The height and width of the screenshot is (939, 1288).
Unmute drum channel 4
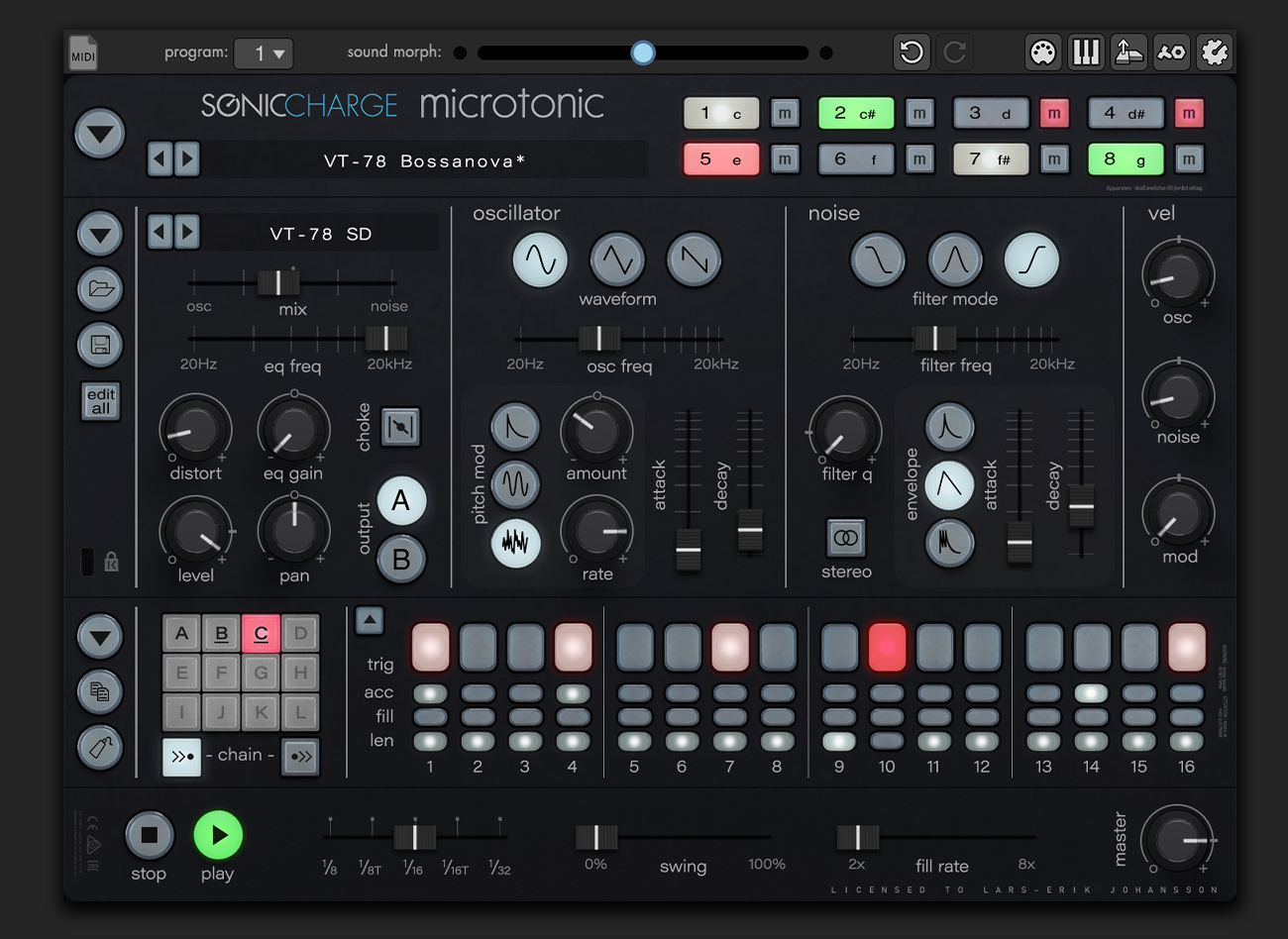coord(1189,113)
